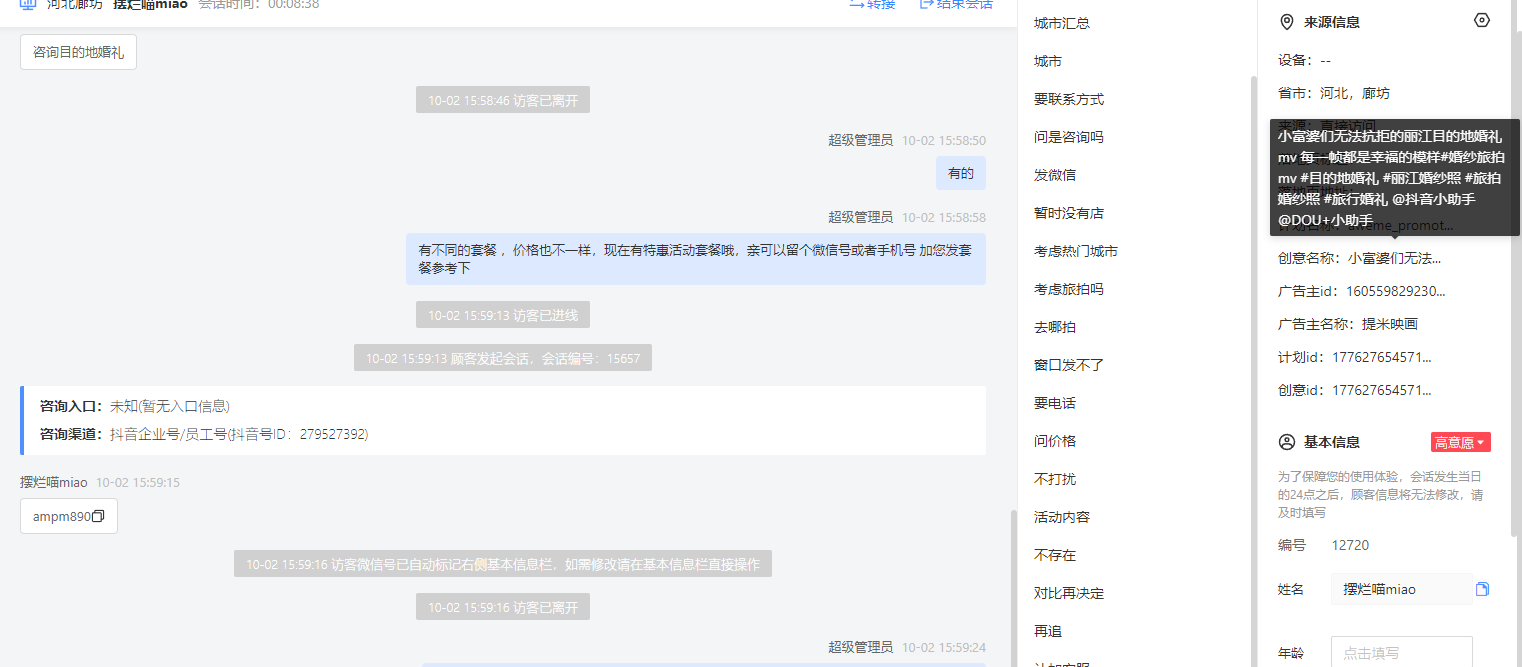Click the person icon beside 基本信息
This screenshot has width=1522, height=667.
(x=1287, y=442)
